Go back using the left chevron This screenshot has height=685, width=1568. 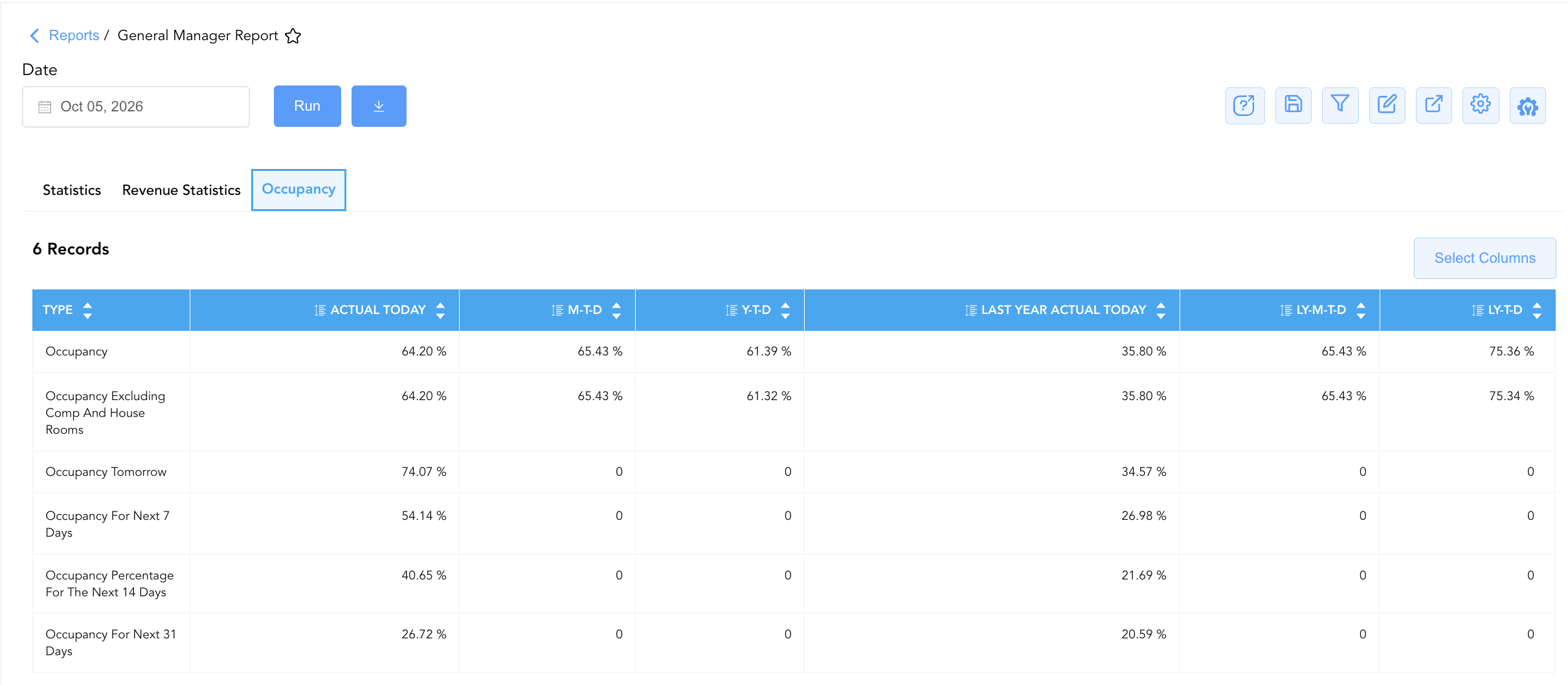pos(35,36)
